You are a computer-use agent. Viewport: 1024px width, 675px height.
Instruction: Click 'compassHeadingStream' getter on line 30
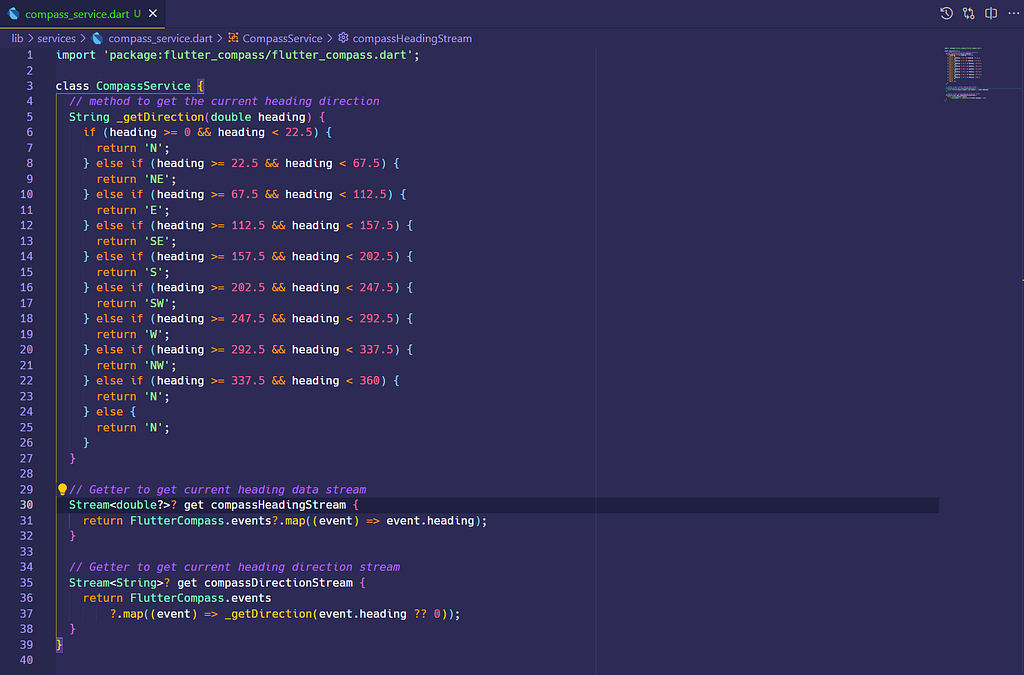278,505
